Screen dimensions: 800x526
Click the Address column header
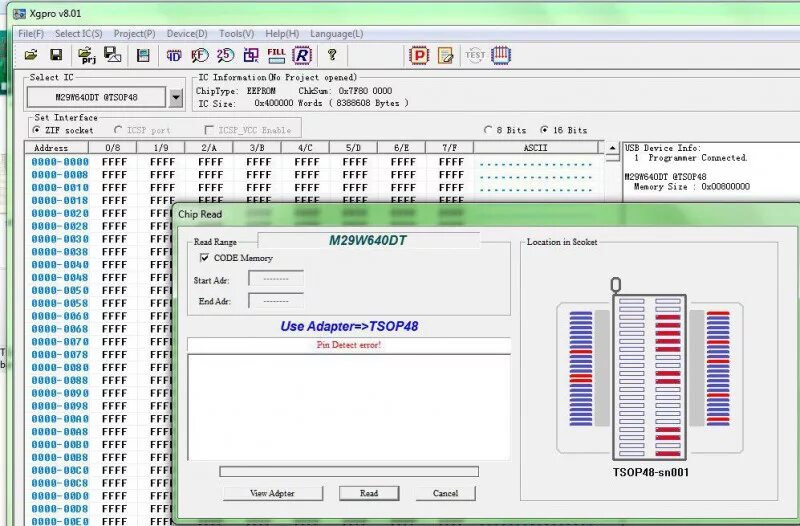tap(57, 147)
